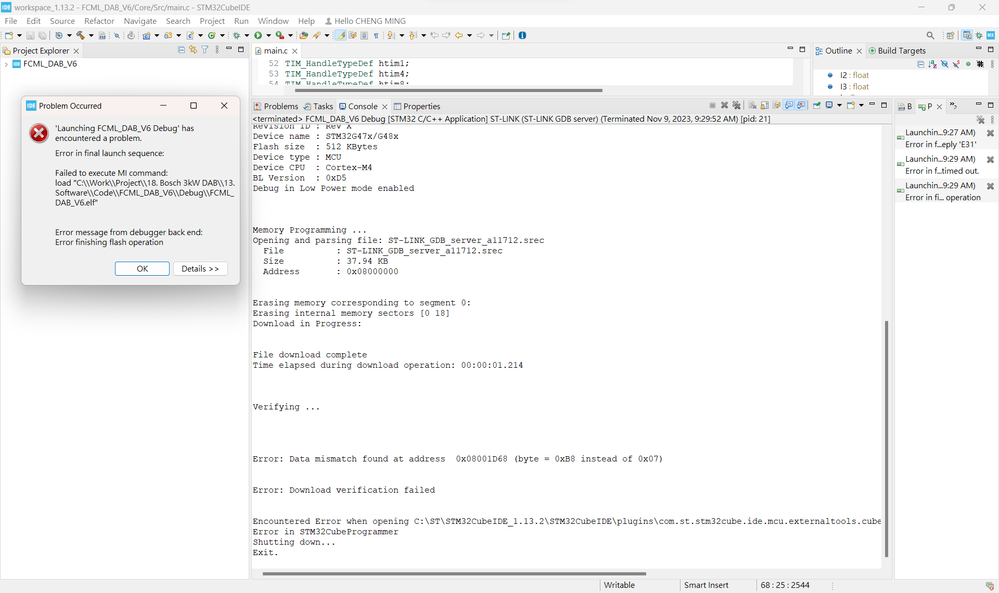Switch to the Properties tab
Image resolution: width=999 pixels, height=593 pixels.
(x=417, y=106)
